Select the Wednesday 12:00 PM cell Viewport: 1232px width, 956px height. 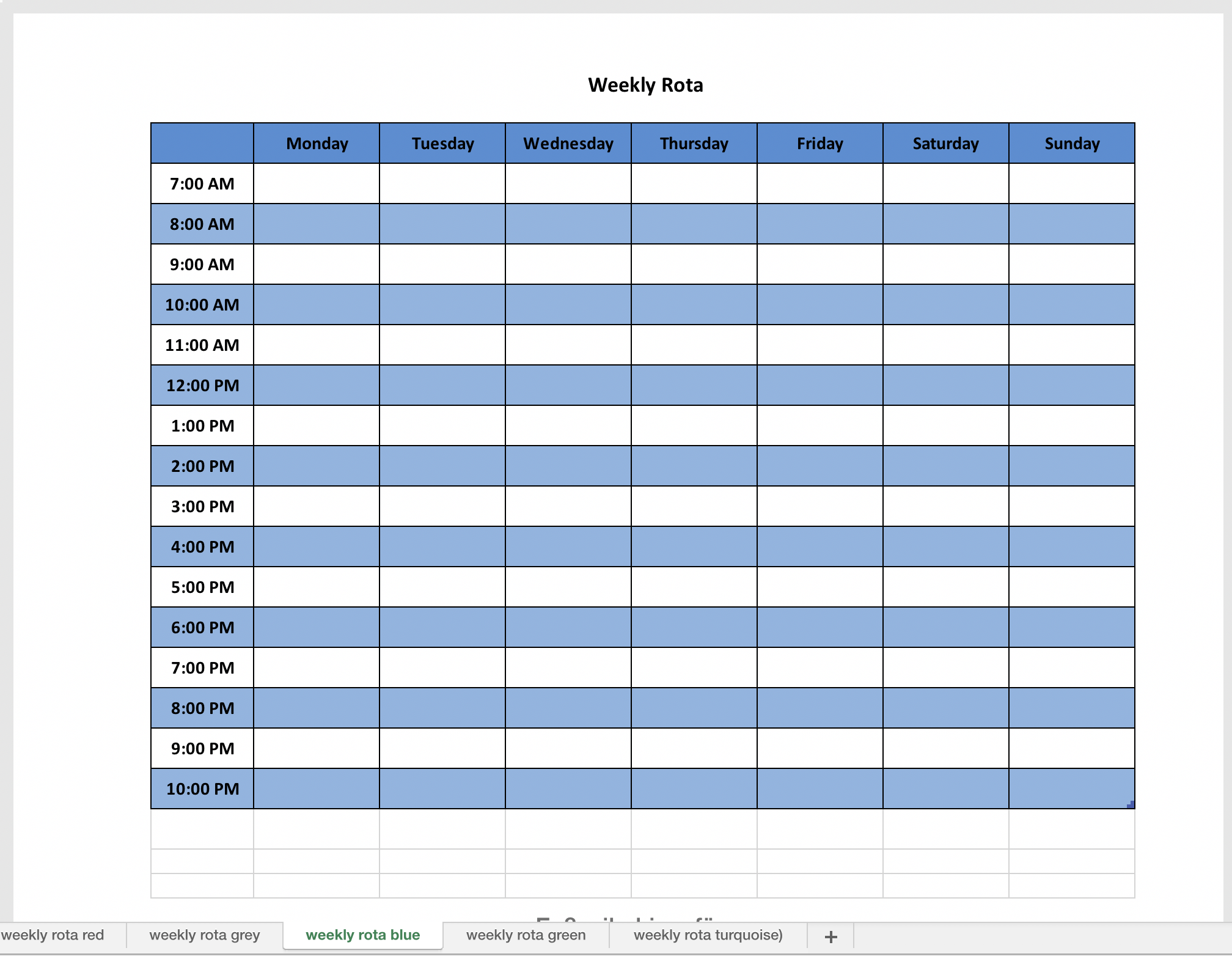coord(568,385)
